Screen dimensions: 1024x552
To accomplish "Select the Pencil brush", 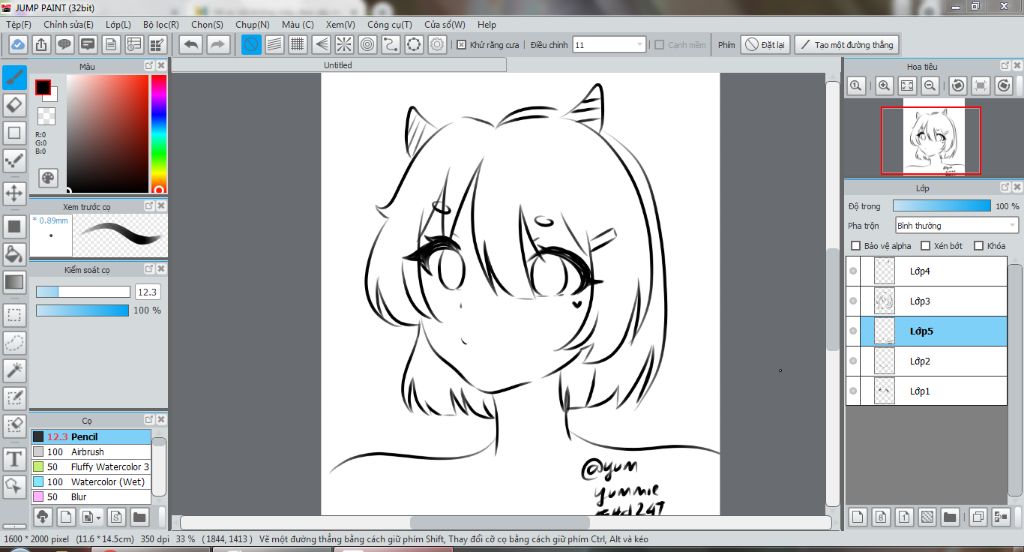I will pyautogui.click(x=91, y=436).
